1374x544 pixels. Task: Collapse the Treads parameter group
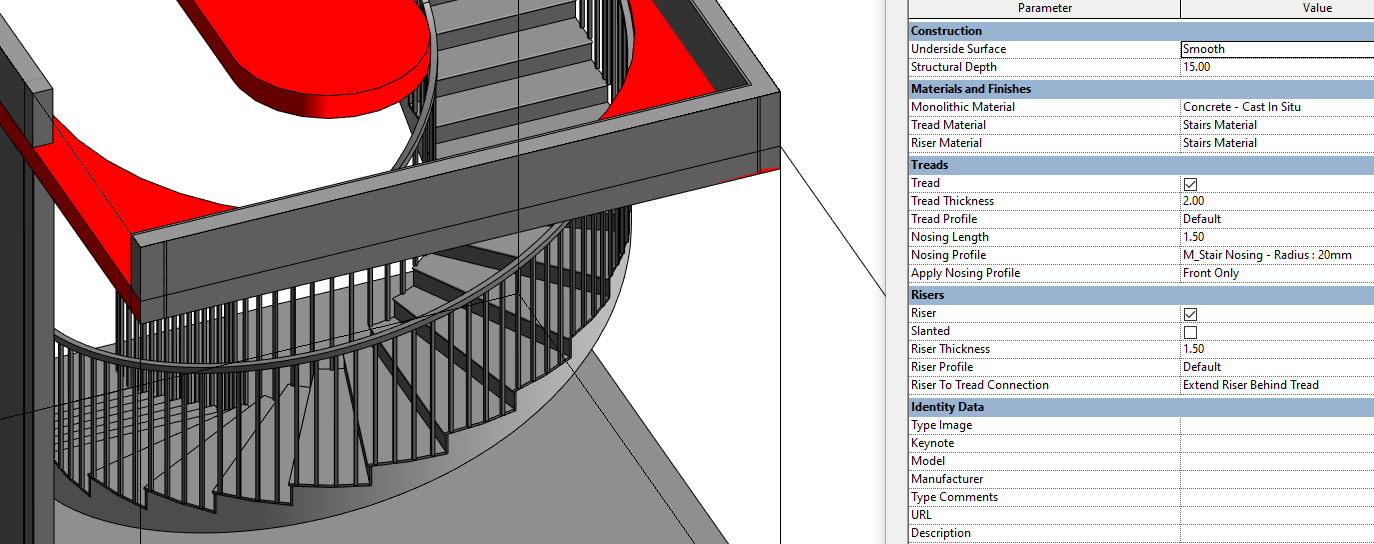pos(1141,165)
